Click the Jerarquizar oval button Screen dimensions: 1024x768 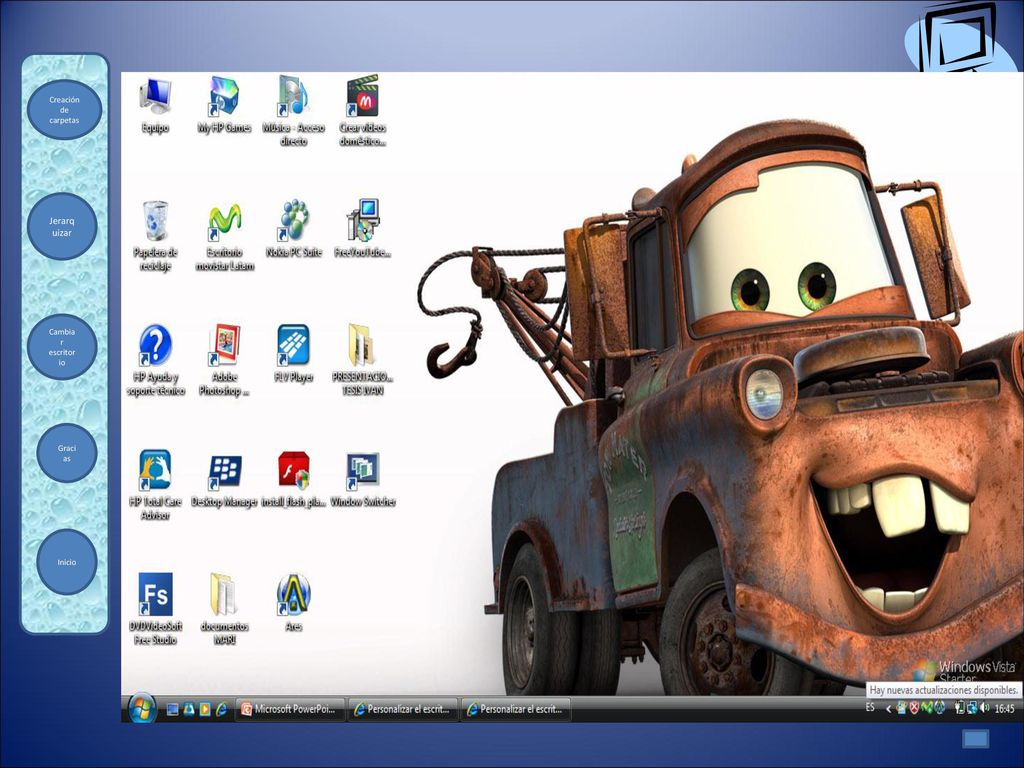(x=62, y=226)
